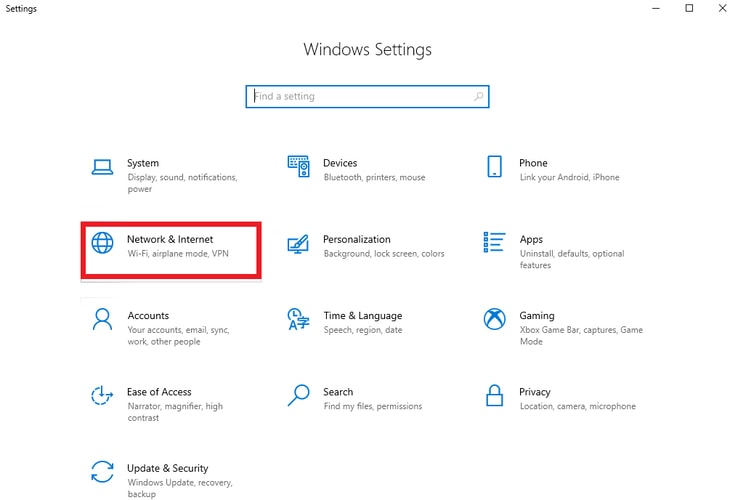Open the Update & Security refresh icon
The width and height of the screenshot is (730, 500).
[x=102, y=471]
